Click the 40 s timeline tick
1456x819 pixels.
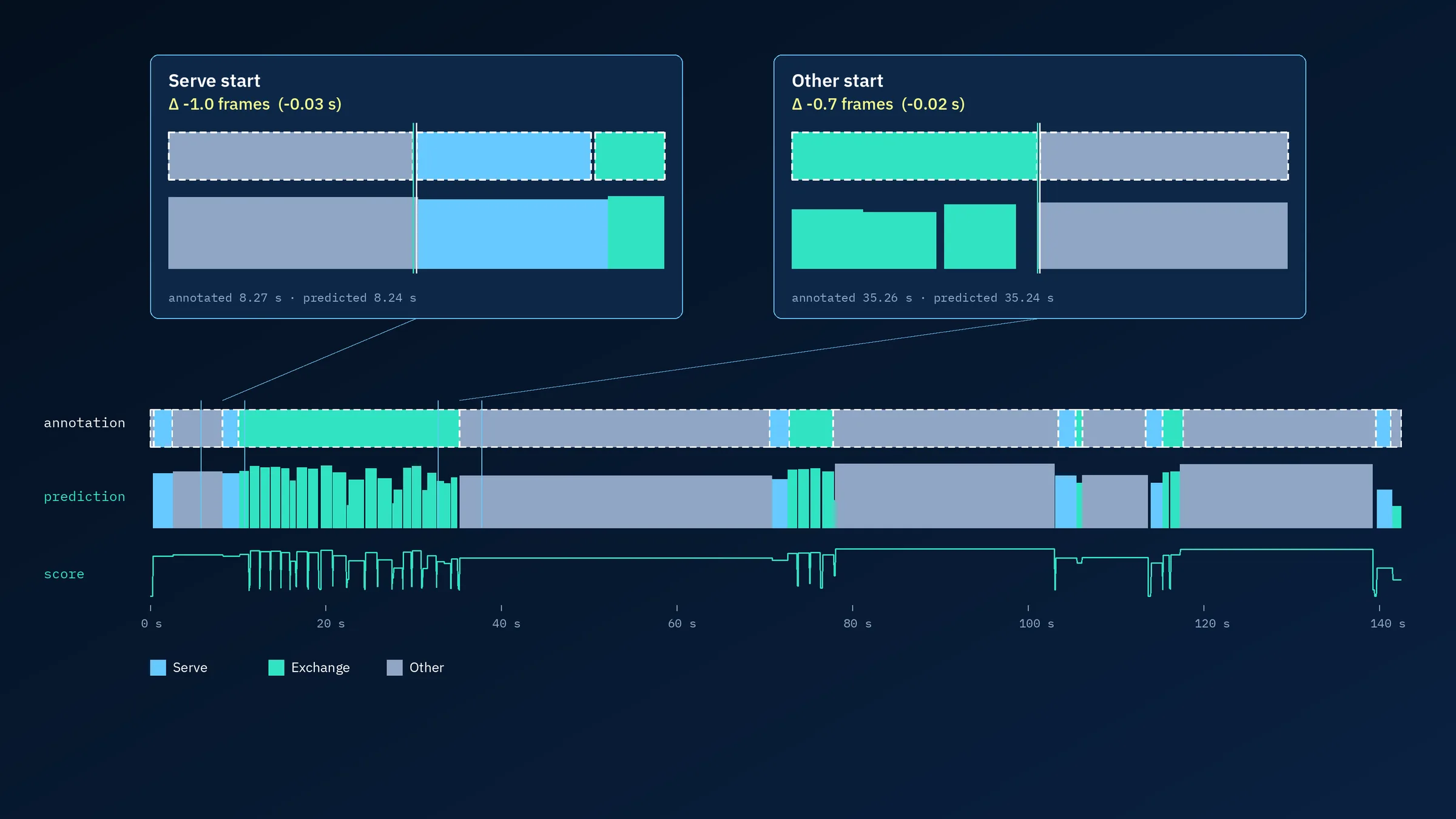coord(501,608)
